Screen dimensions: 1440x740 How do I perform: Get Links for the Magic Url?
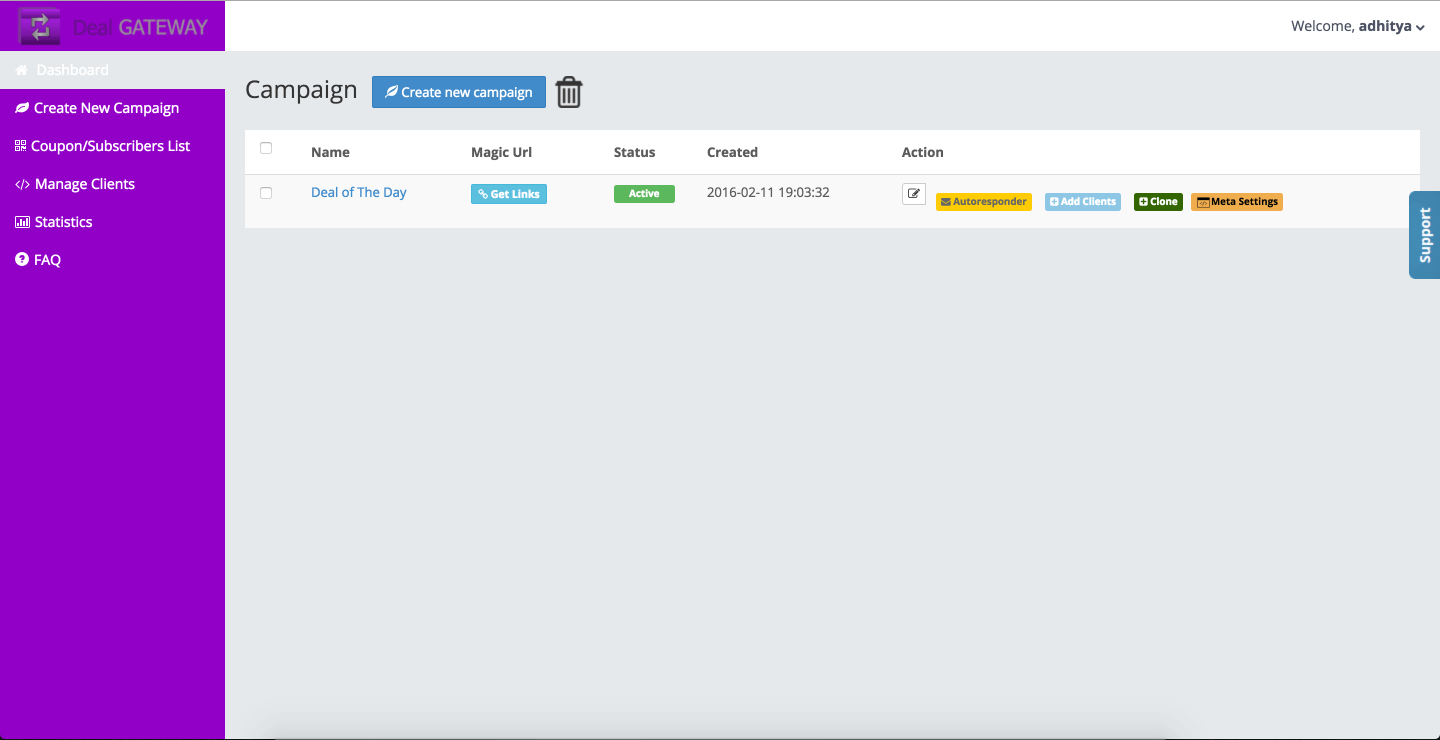509,194
